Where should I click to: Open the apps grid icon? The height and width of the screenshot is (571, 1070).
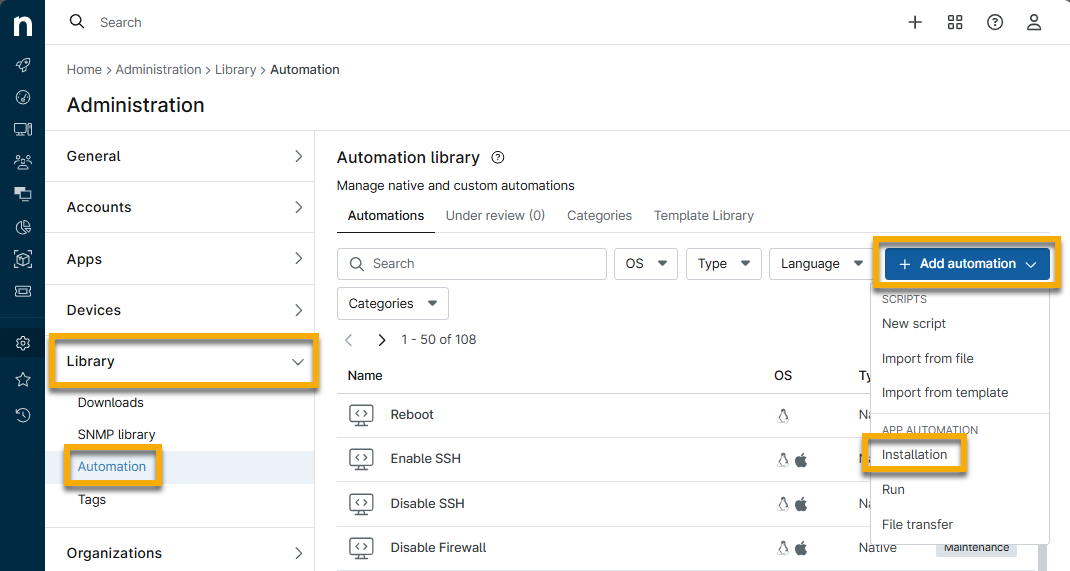coord(954,22)
